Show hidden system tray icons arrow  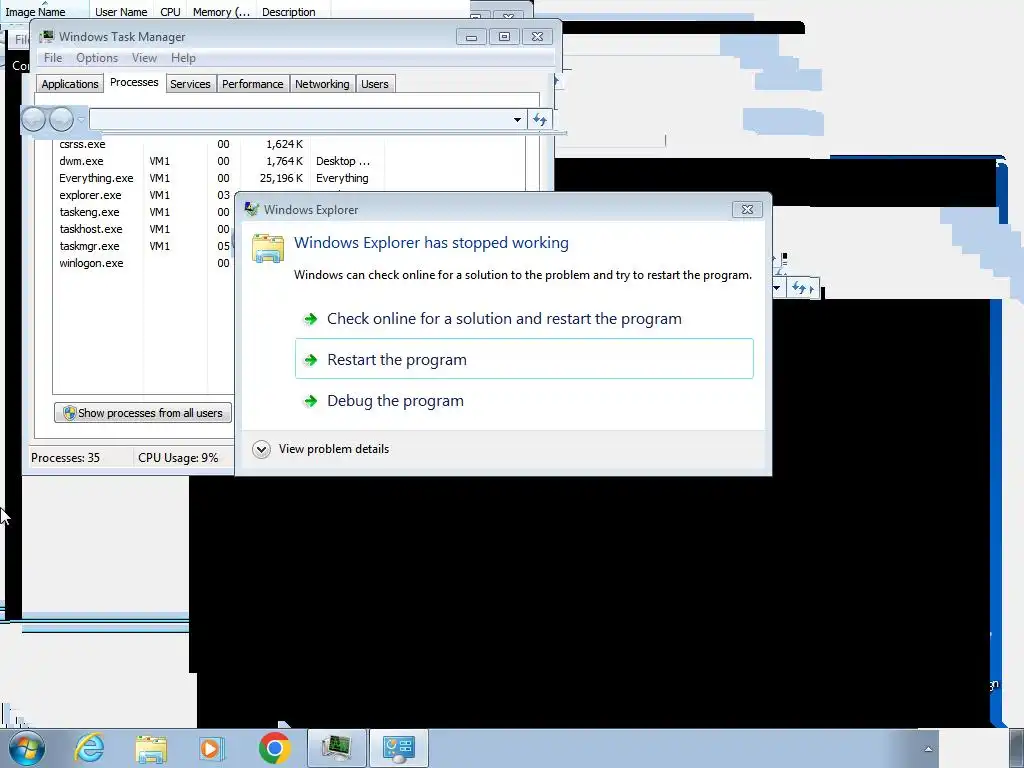click(x=928, y=749)
